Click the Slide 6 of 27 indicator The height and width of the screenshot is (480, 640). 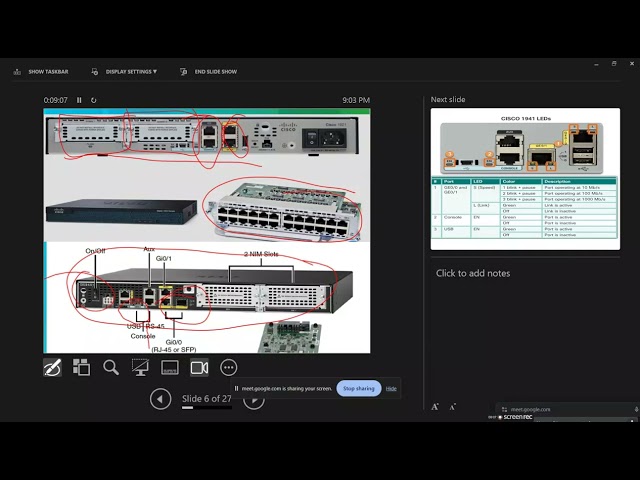(207, 399)
